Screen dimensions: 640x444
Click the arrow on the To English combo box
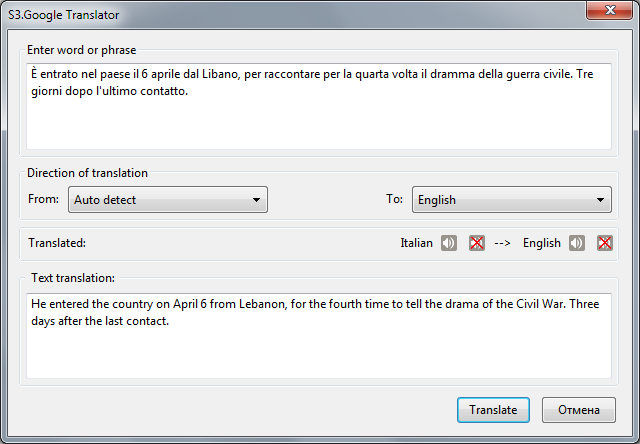pyautogui.click(x=600, y=200)
